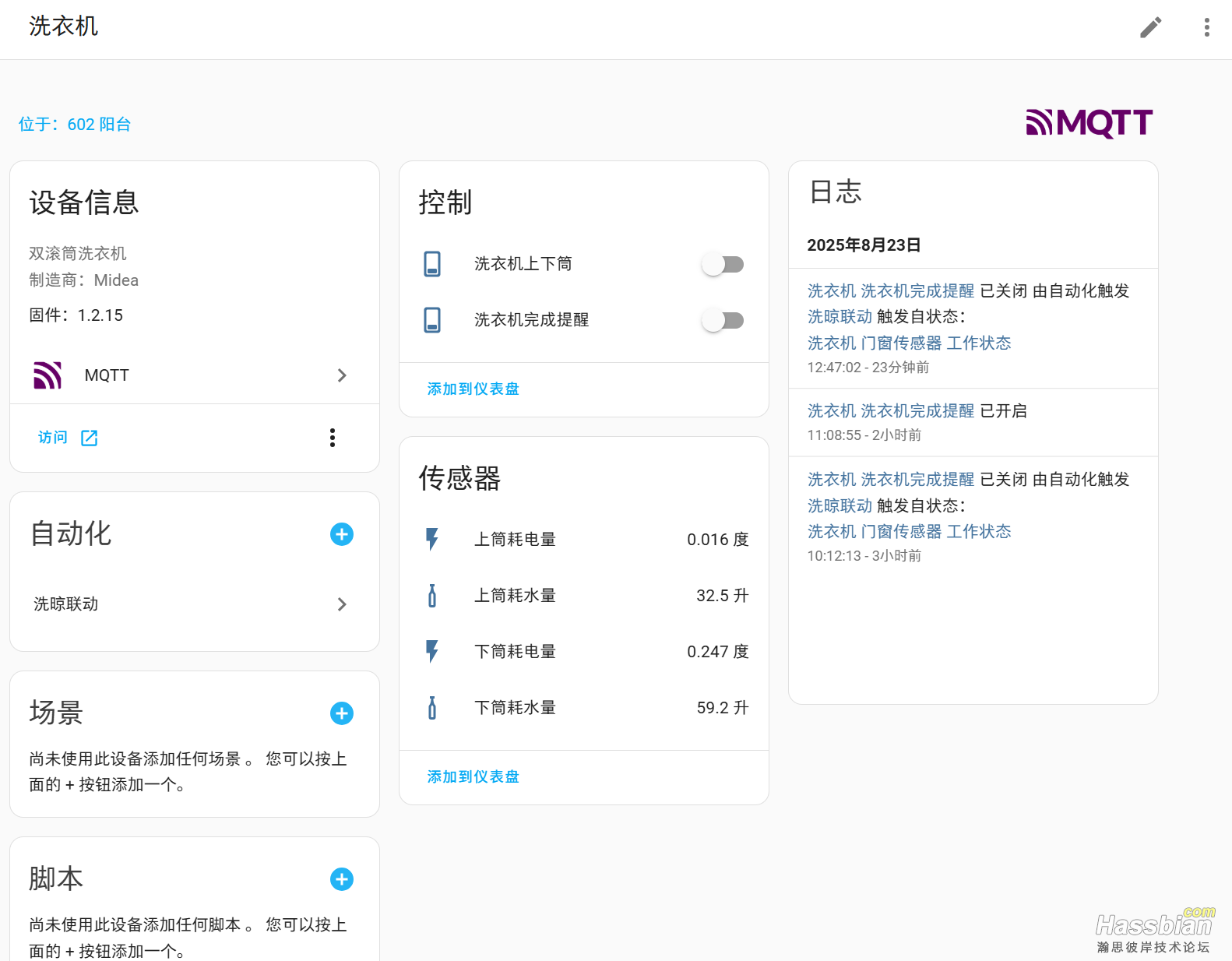Toggle the 洗衣机完成提醒 switch
1232x961 pixels.
point(723,320)
